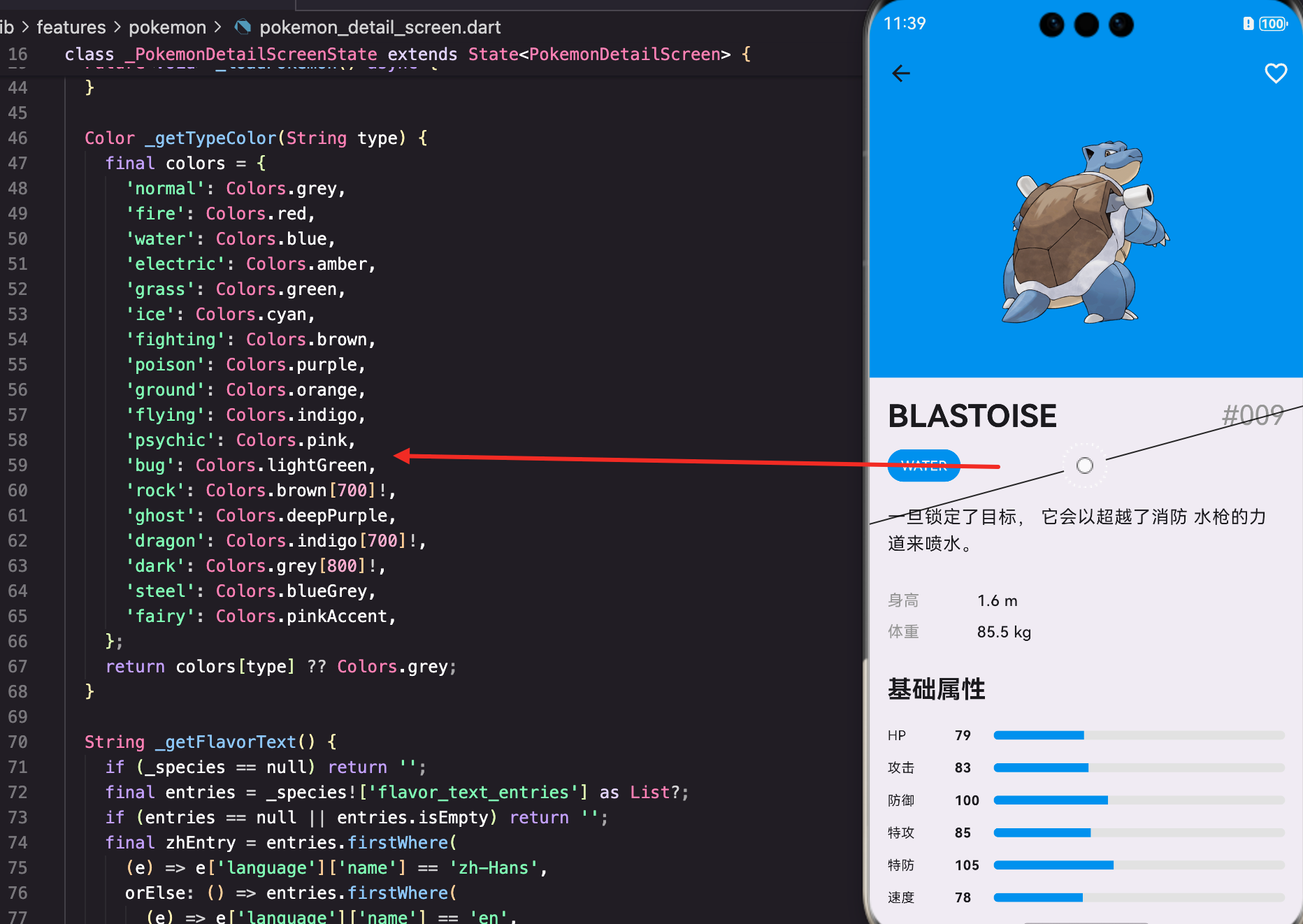Image resolution: width=1303 pixels, height=924 pixels.
Task: Click the alert icon beside battery
Action: coord(1248,24)
